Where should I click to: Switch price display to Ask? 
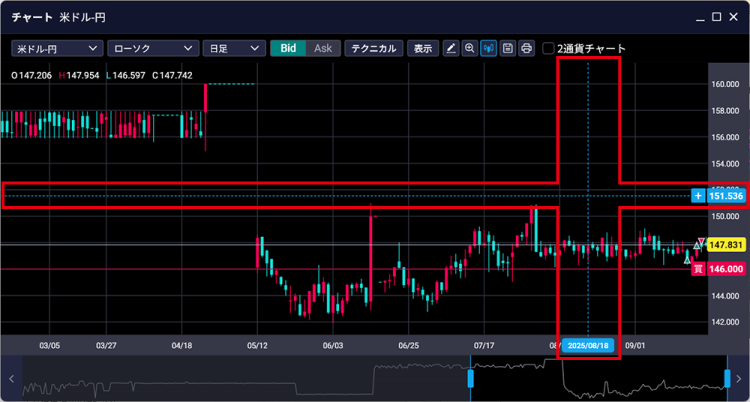pyautogui.click(x=322, y=48)
